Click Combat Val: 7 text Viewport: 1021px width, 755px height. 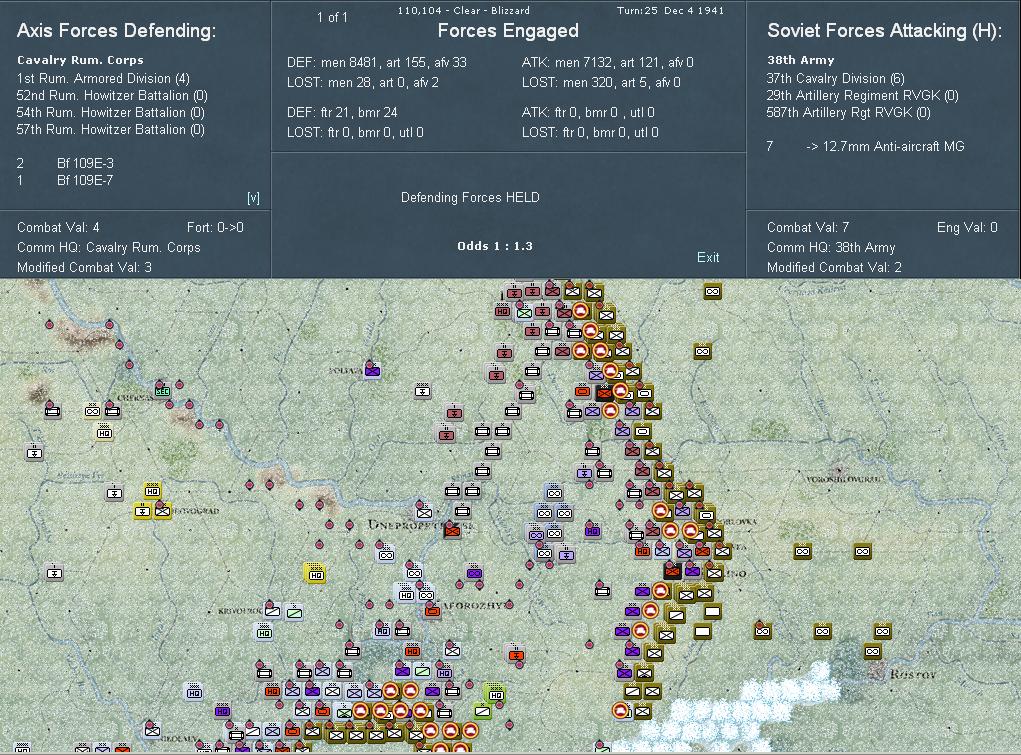coord(807,227)
